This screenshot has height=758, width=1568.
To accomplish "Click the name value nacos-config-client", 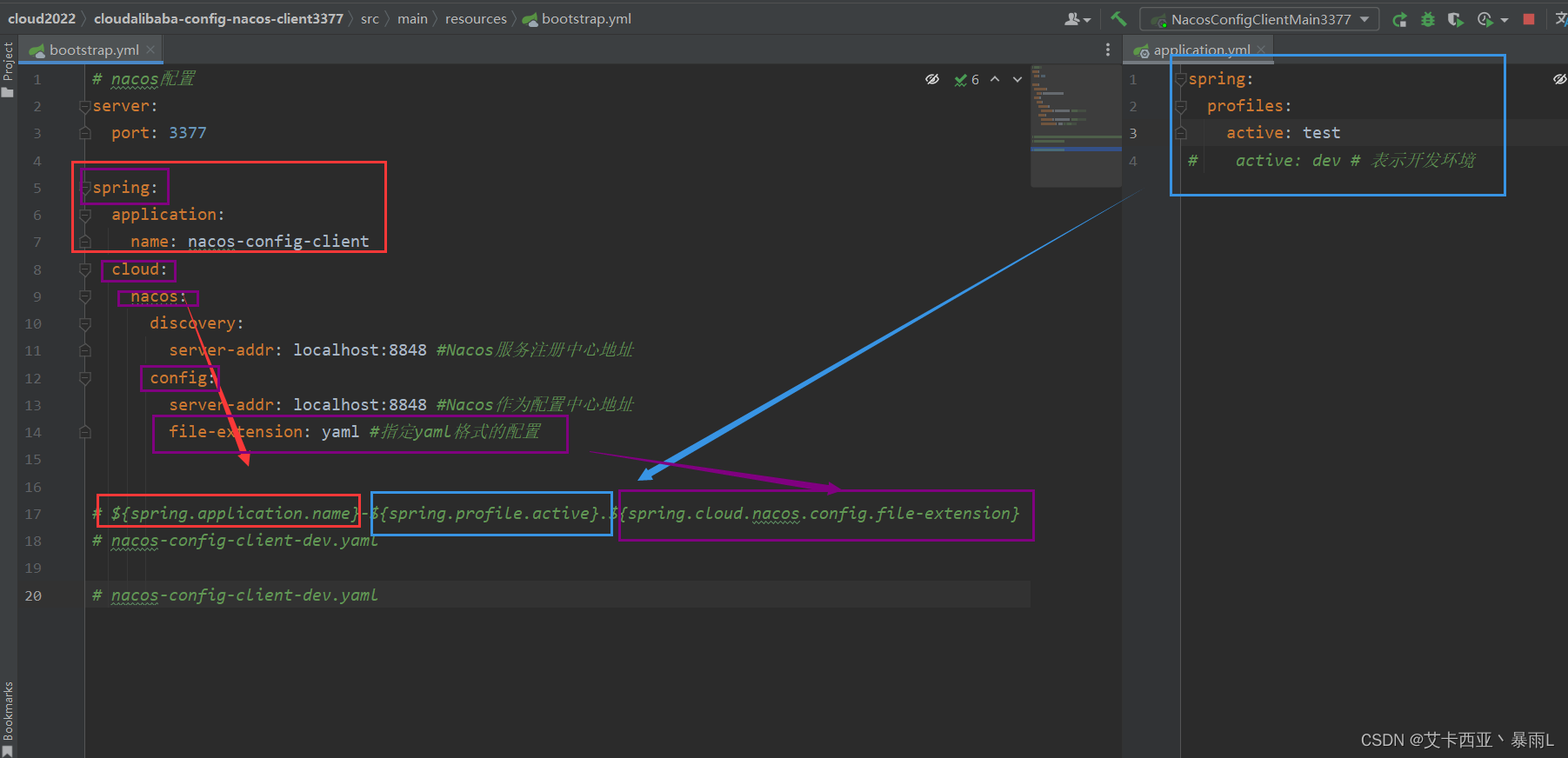I will coord(278,242).
